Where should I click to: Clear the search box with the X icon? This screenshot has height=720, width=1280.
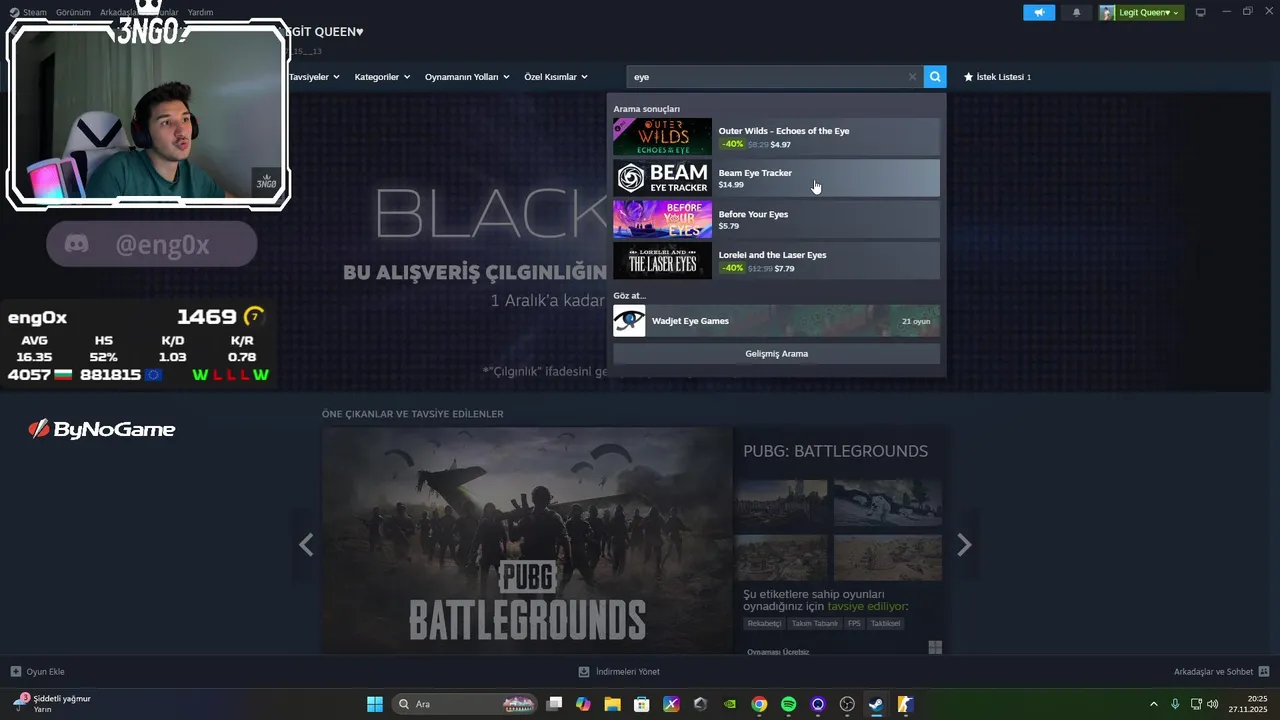click(912, 77)
